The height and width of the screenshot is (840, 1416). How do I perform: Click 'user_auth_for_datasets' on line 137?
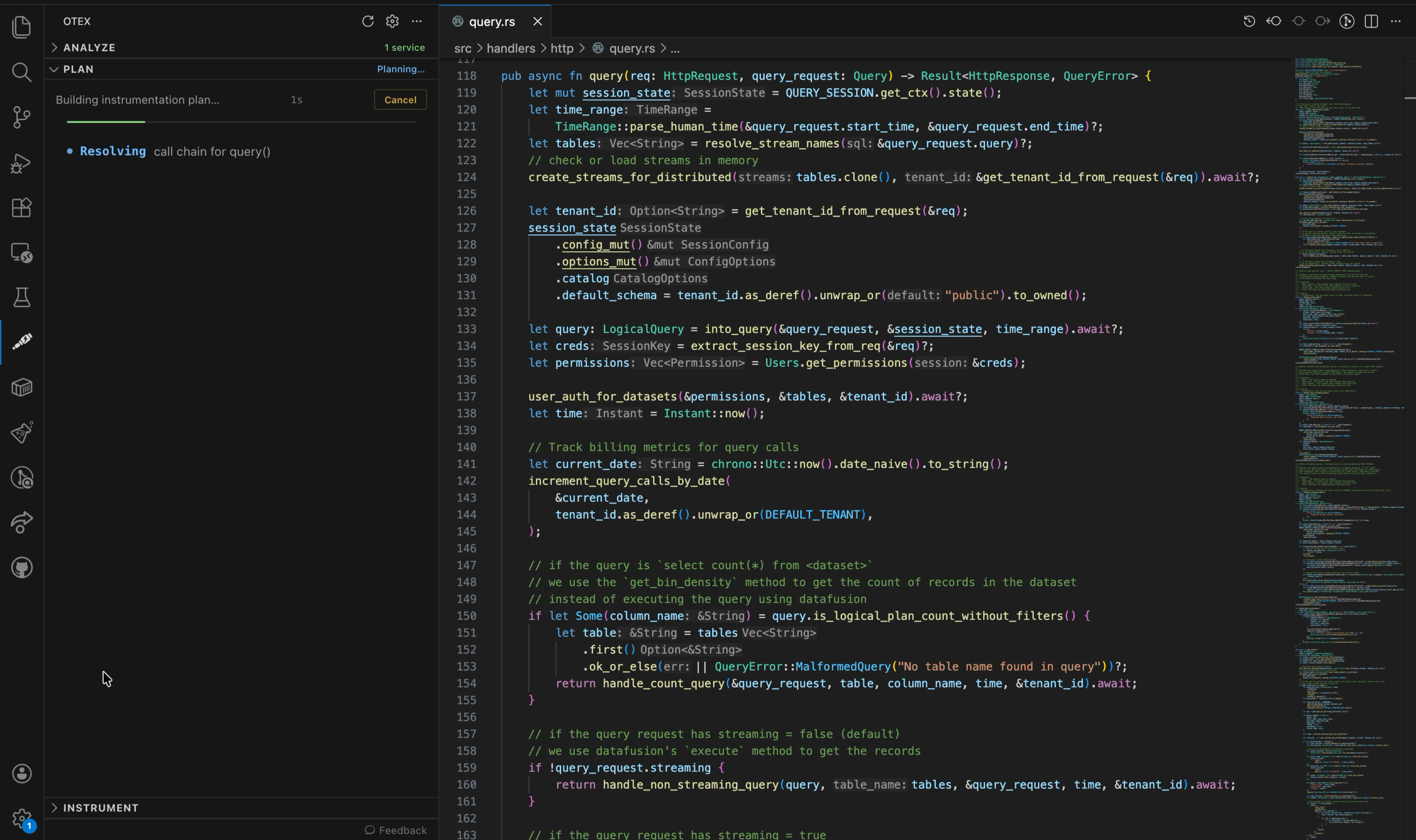[603, 396]
